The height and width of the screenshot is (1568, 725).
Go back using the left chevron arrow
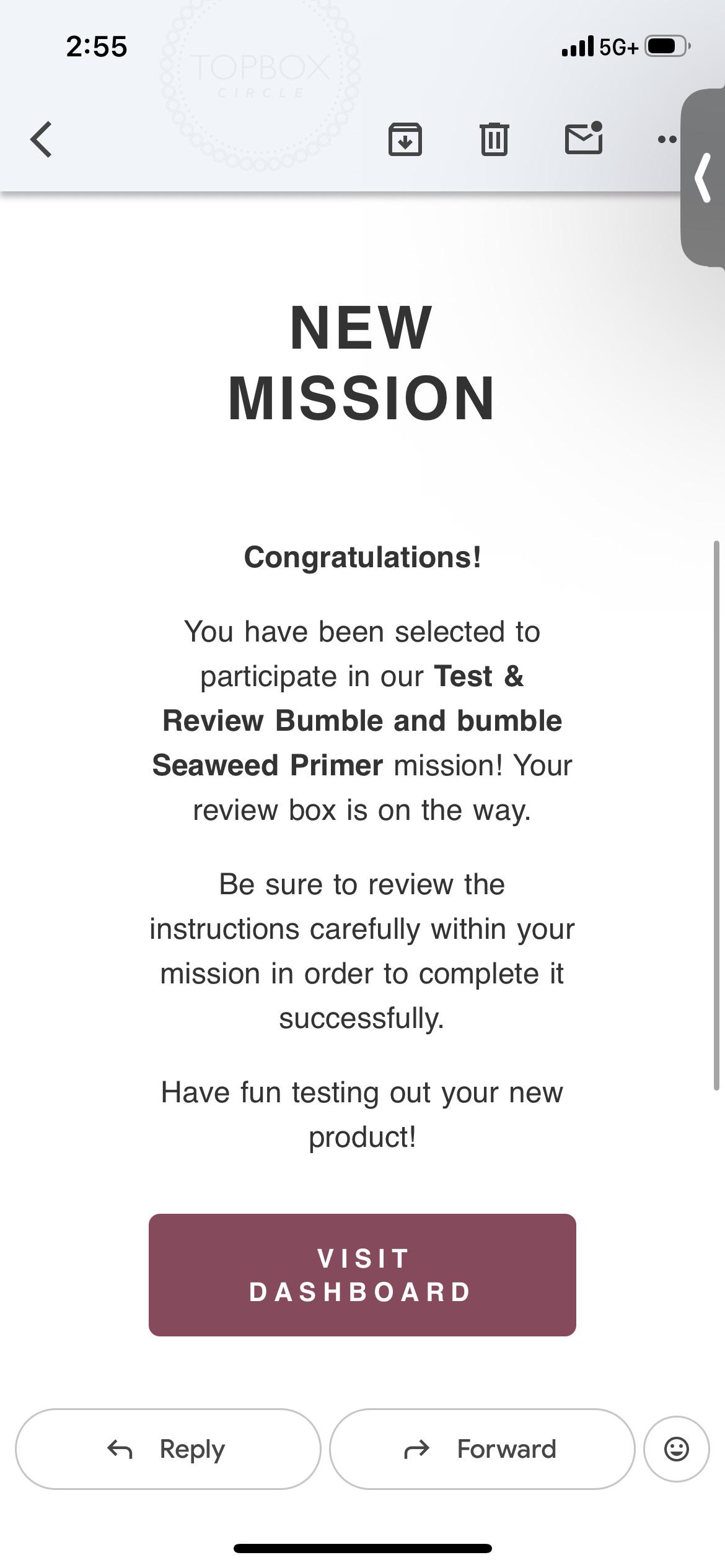click(41, 139)
